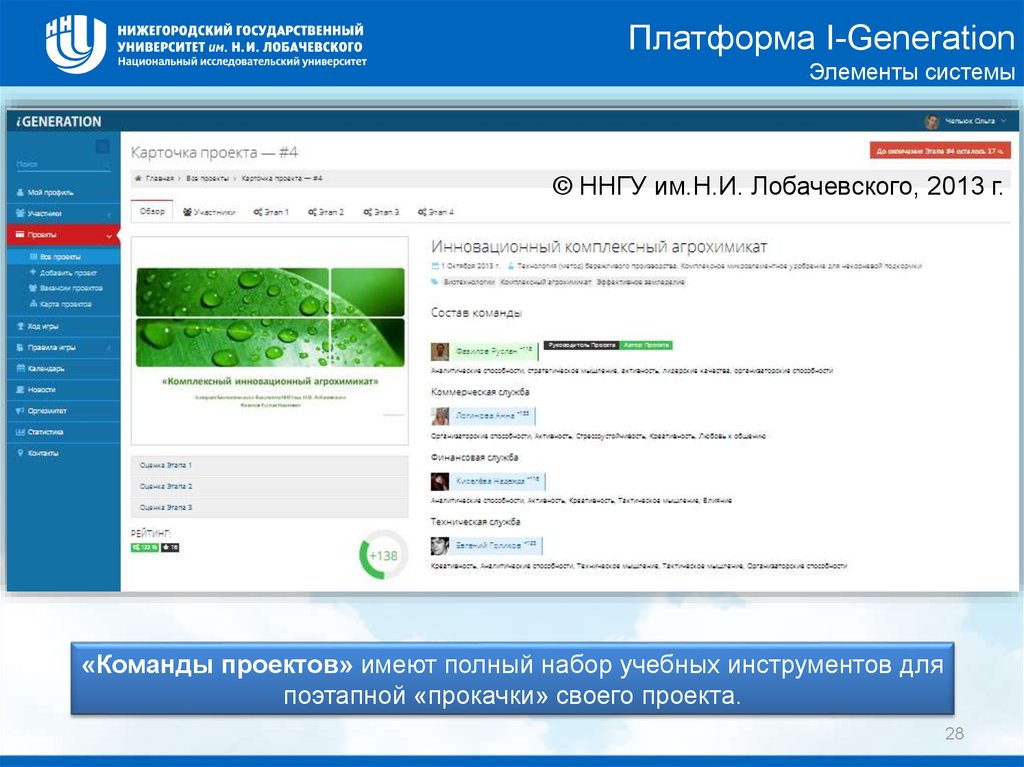Open the Участники tab in project card
1024x767 pixels.
click(209, 212)
